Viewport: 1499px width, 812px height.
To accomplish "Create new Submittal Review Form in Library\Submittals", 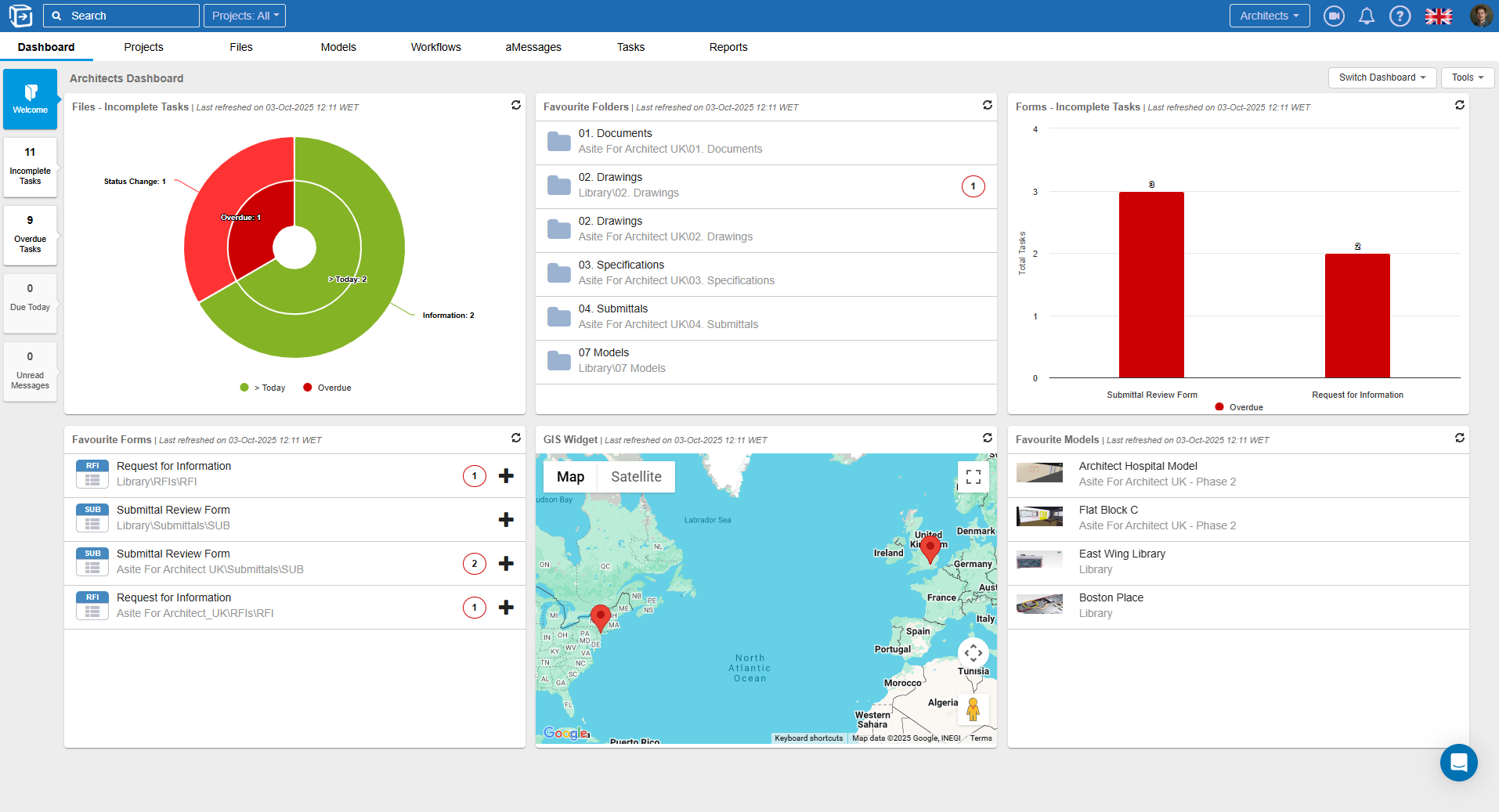I will point(506,520).
